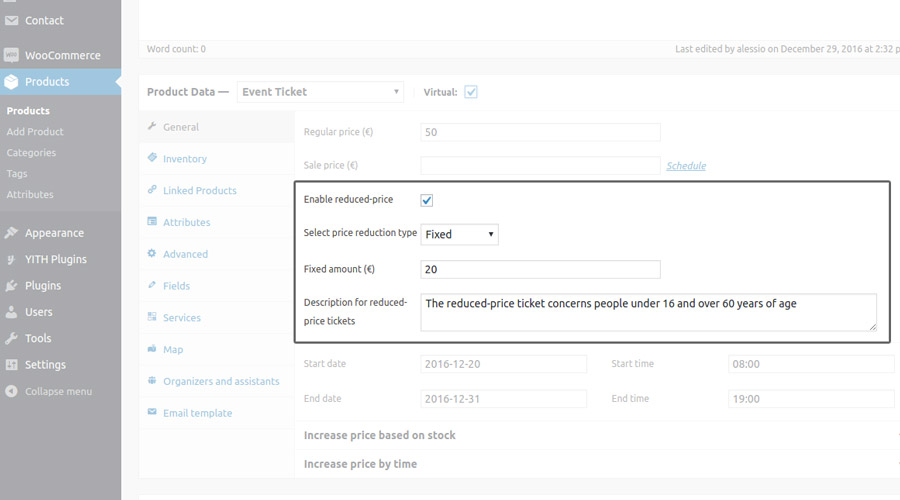Image resolution: width=900 pixels, height=500 pixels.
Task: Click the Organizers and assistants icon
Action: (x=152, y=380)
